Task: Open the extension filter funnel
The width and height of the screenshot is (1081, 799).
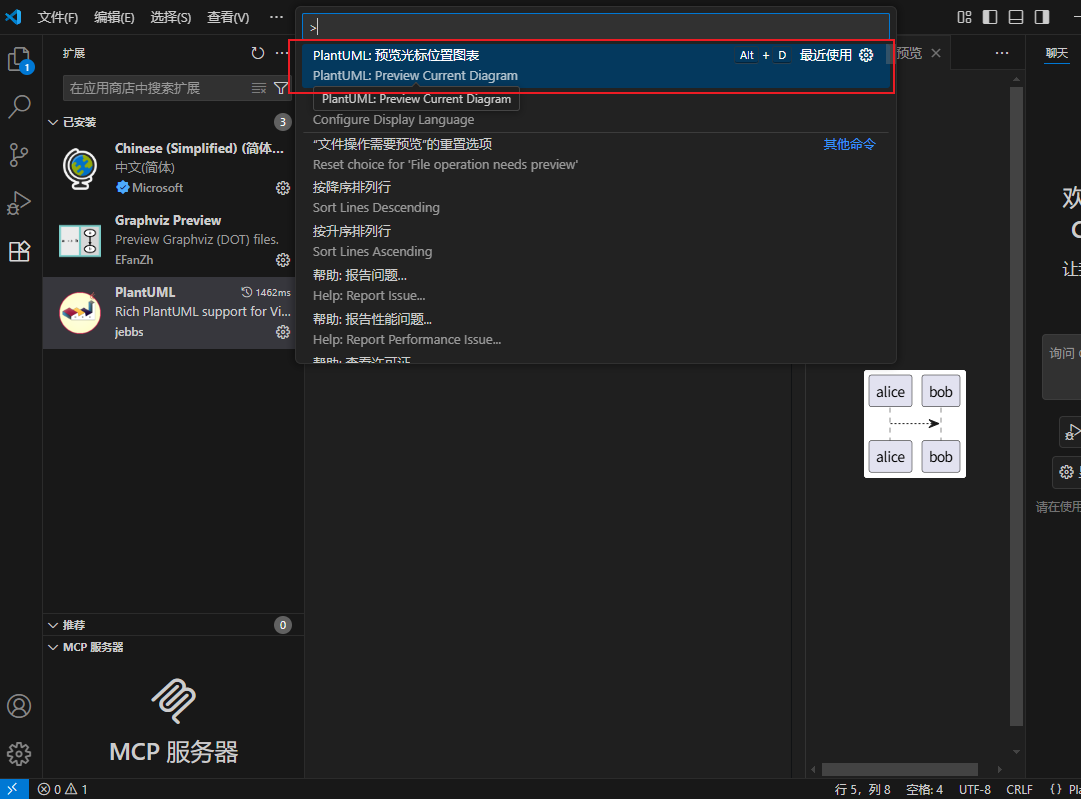Action: pyautogui.click(x=281, y=88)
